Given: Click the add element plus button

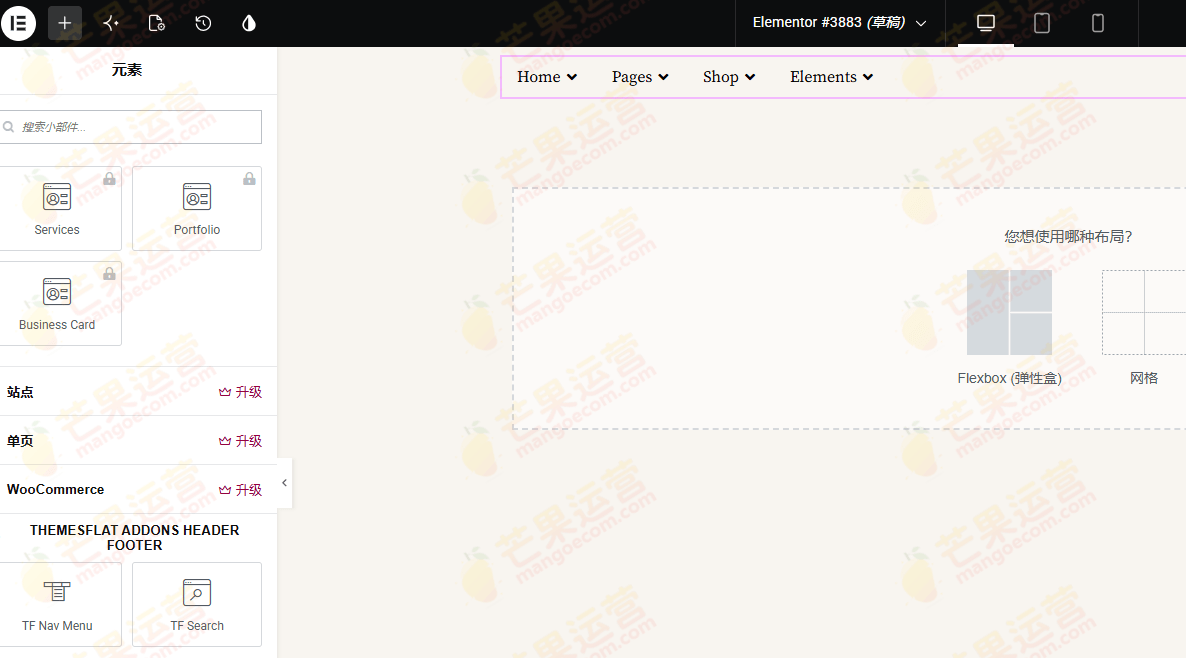Looking at the screenshot, I should (x=65, y=23).
